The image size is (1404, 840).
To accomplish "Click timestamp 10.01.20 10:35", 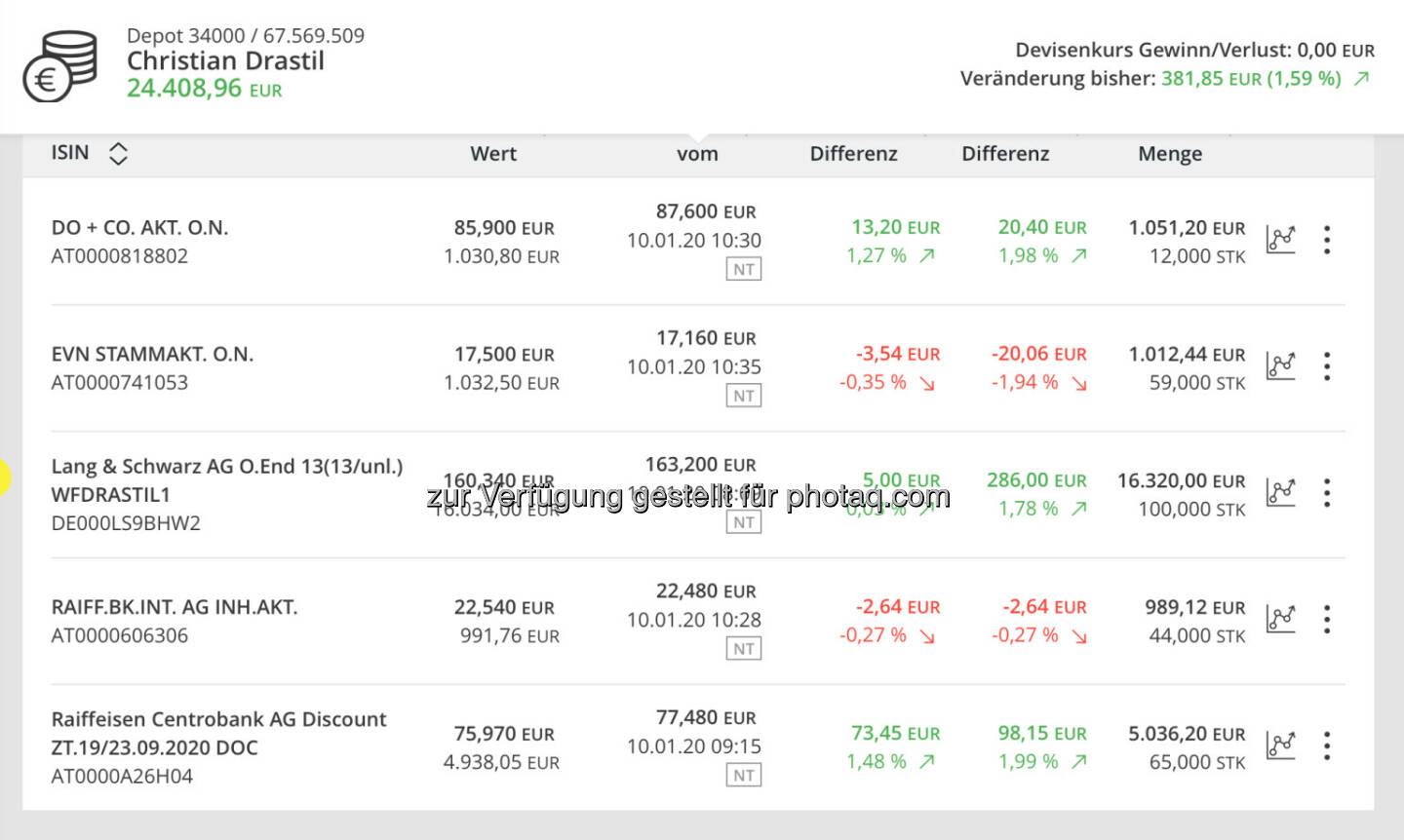I will click(694, 367).
